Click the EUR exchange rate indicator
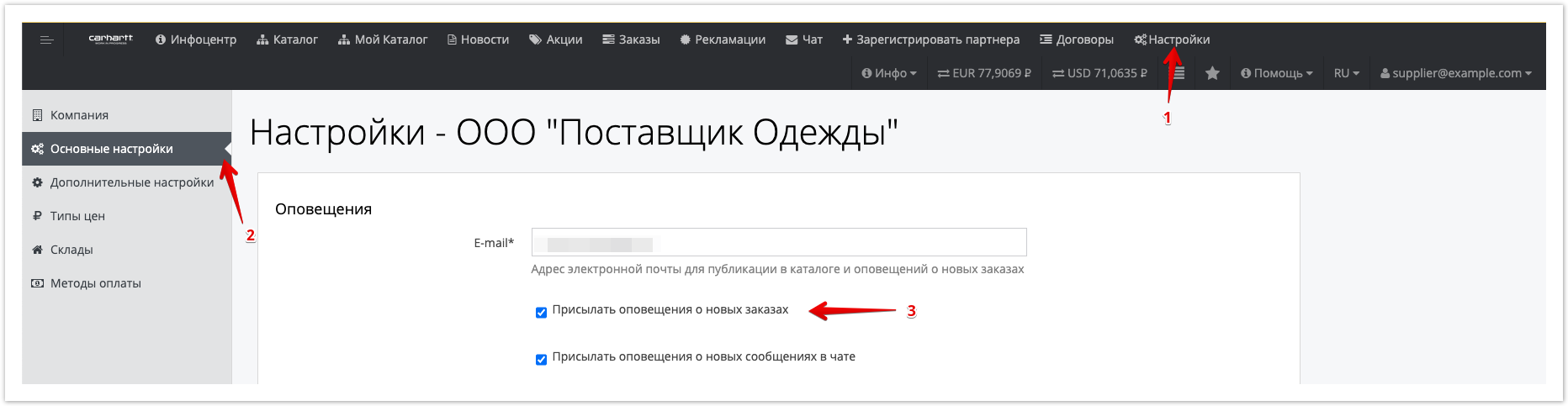This screenshot has width=1568, height=406. [984, 73]
